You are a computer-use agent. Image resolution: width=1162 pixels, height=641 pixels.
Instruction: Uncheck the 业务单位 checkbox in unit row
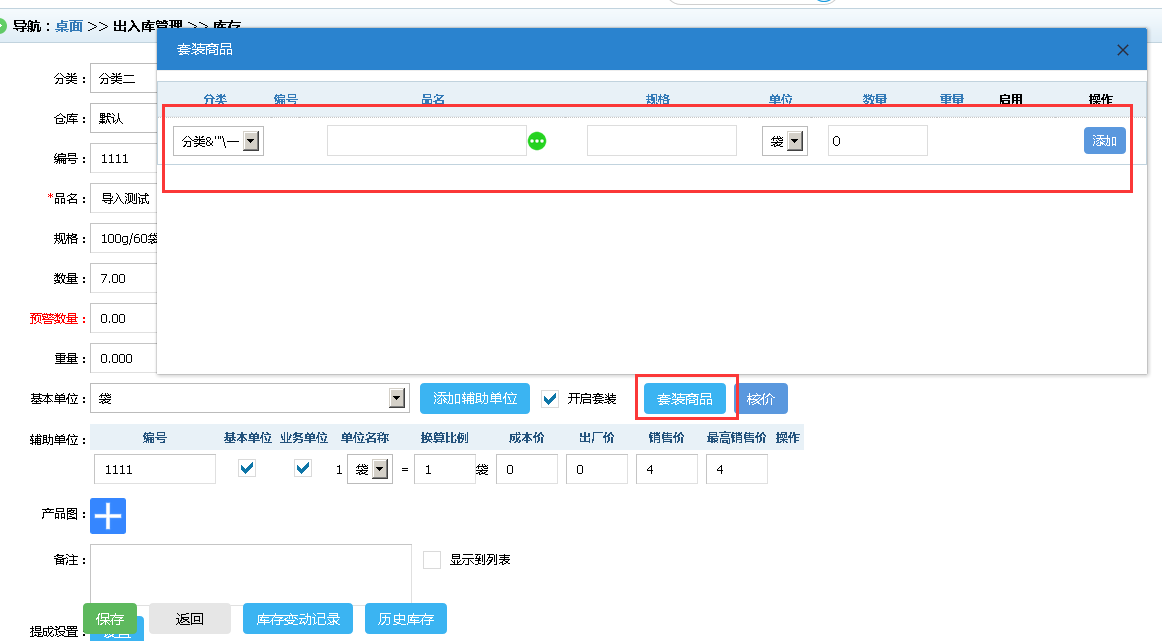[303, 468]
